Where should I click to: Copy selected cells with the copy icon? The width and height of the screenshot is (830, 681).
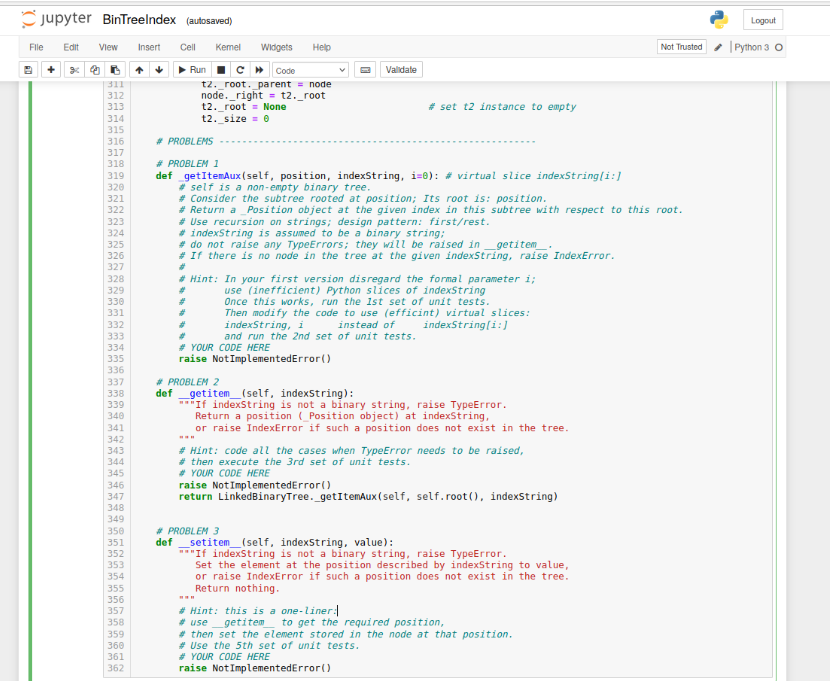pos(95,70)
